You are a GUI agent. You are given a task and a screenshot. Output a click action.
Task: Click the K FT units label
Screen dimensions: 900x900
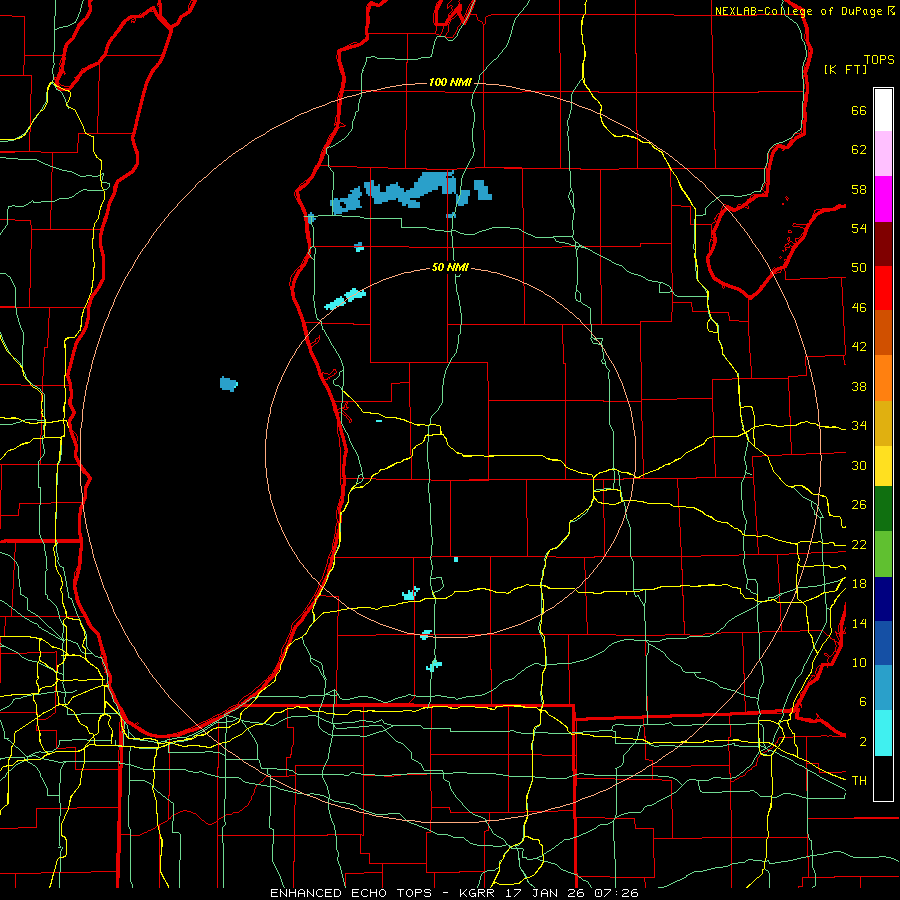point(845,69)
